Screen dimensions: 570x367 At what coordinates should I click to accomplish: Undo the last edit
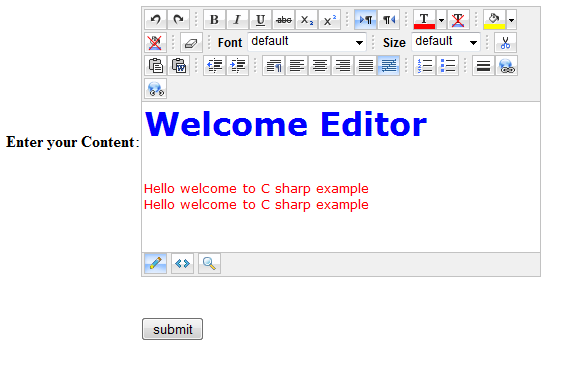[x=156, y=20]
